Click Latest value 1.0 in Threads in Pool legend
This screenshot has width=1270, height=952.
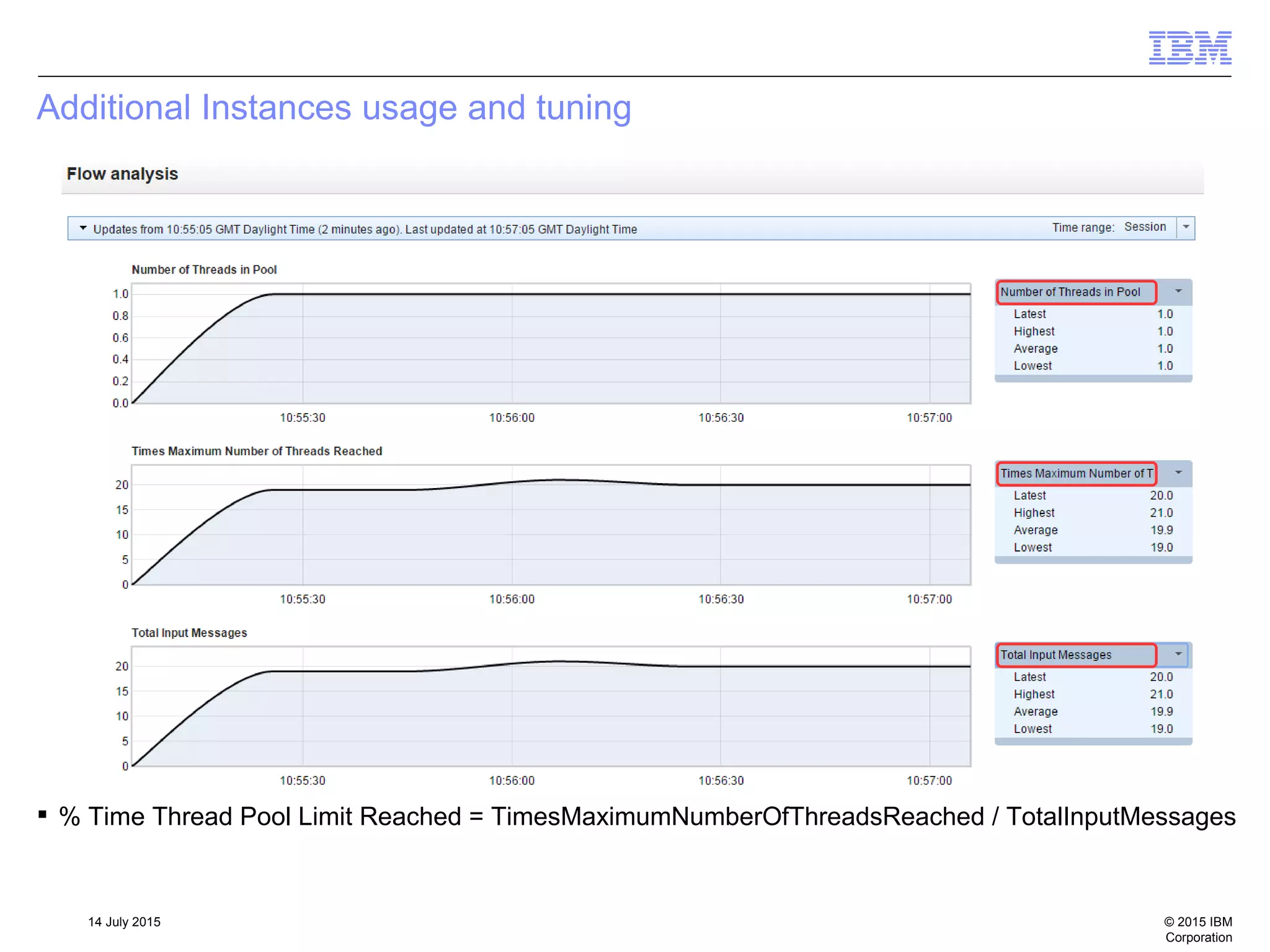pos(1165,314)
